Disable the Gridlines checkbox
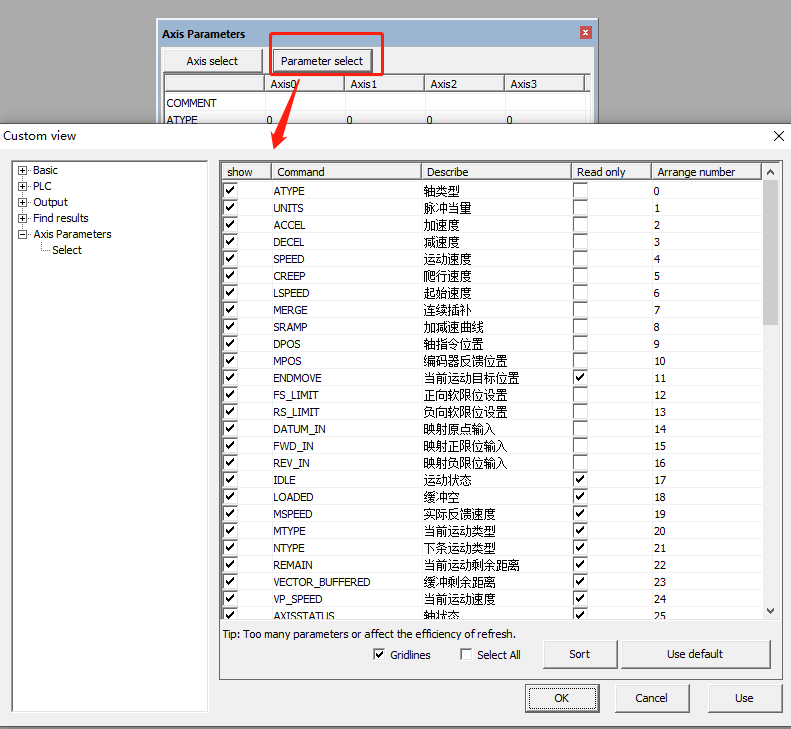The height and width of the screenshot is (729, 791). click(x=379, y=655)
